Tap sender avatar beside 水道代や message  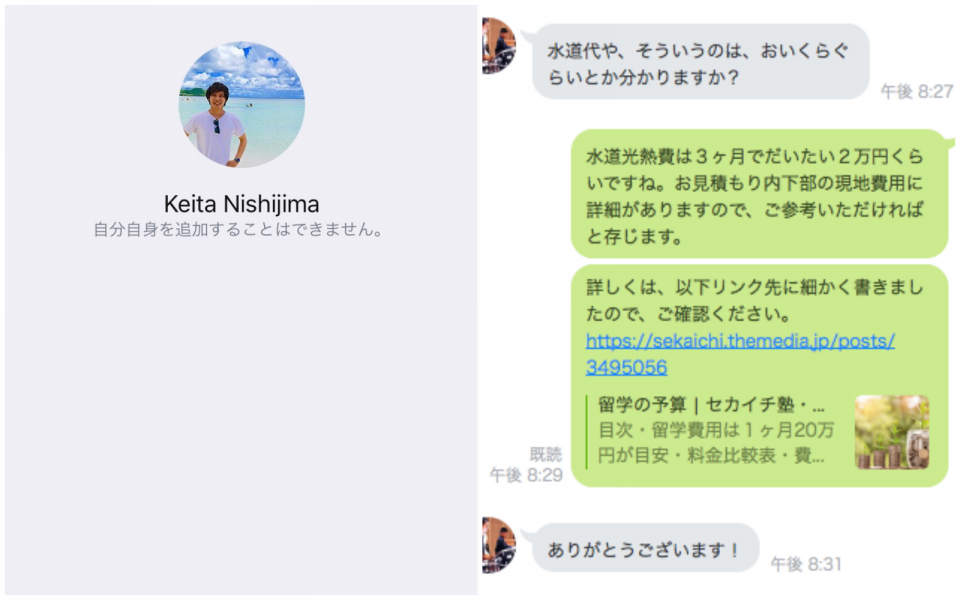[x=498, y=46]
